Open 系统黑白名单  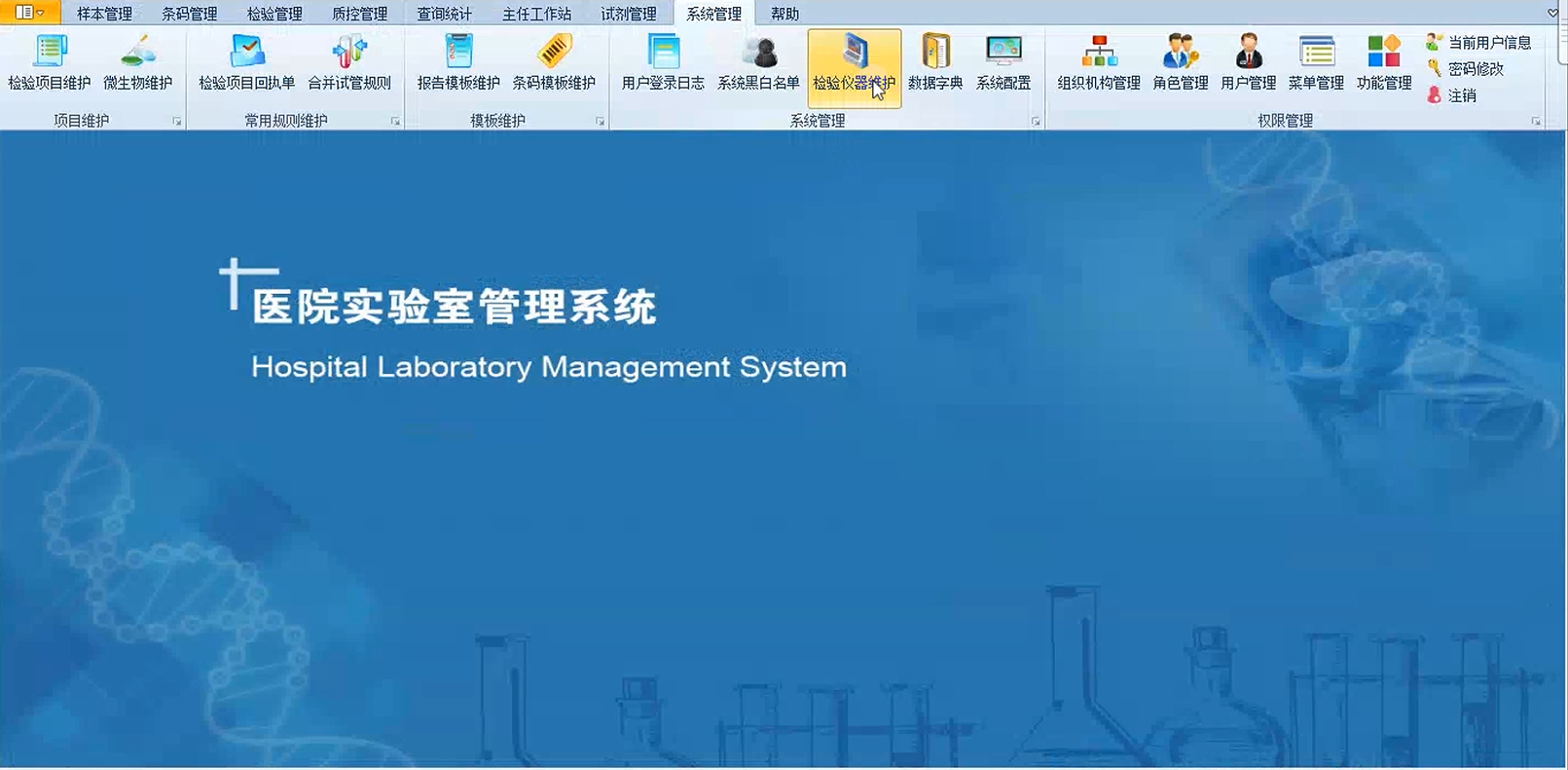point(758,64)
